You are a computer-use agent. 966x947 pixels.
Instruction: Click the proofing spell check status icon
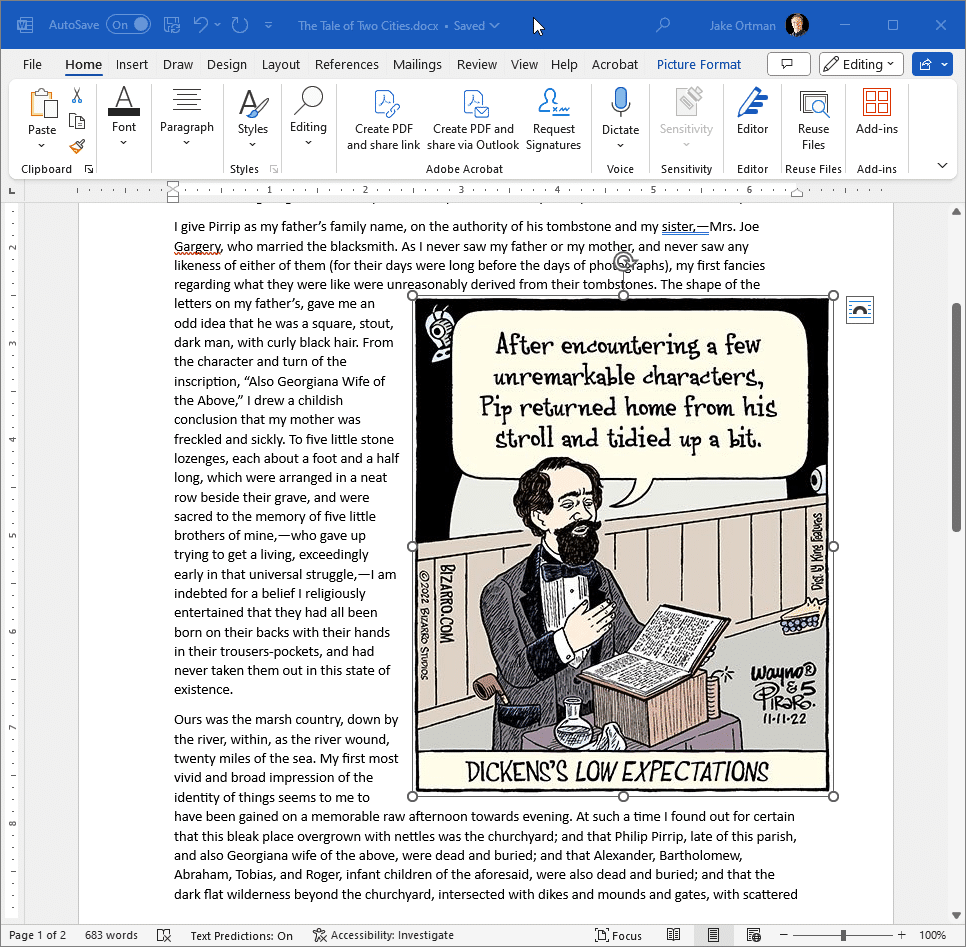click(164, 935)
